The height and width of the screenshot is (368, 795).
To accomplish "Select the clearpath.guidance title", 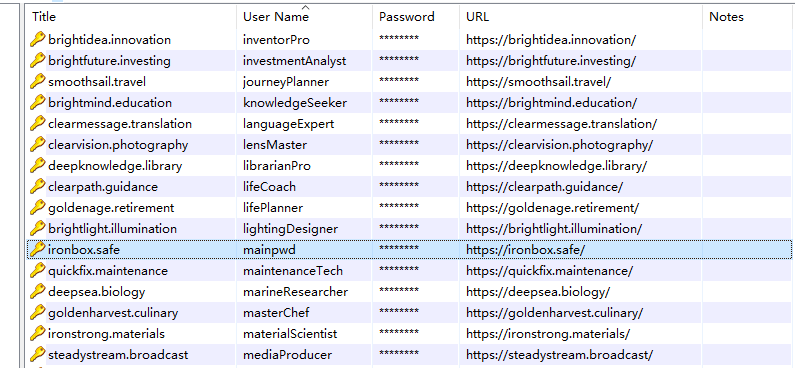I will [103, 187].
